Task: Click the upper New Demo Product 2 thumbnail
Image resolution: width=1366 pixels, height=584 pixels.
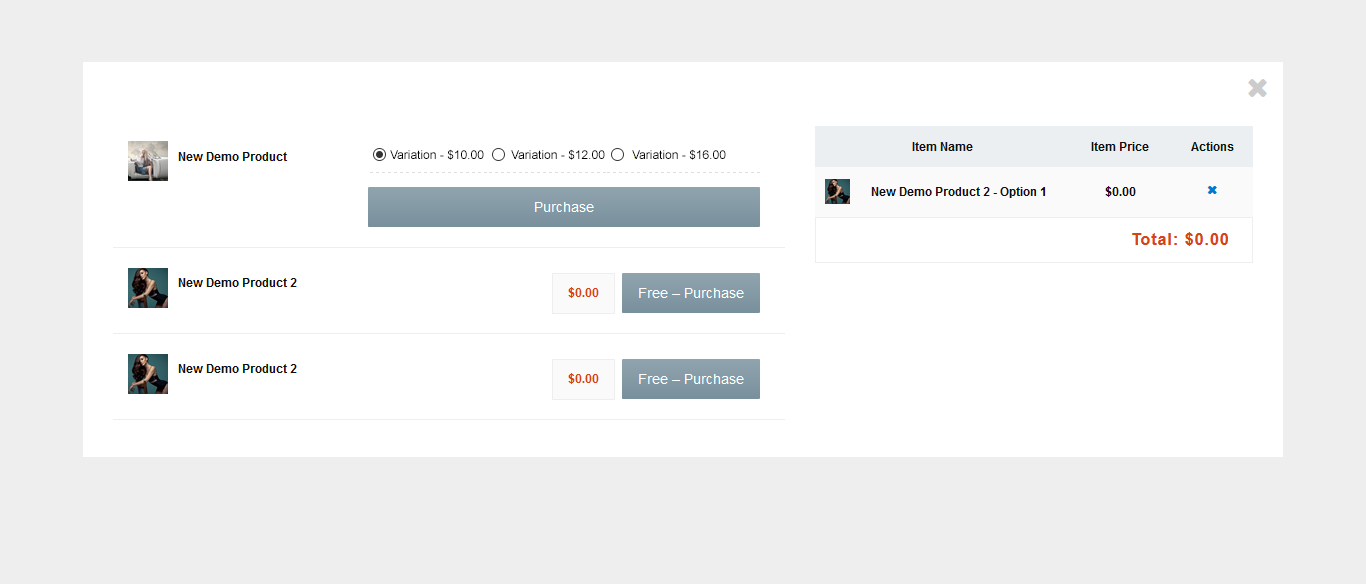Action: tap(148, 288)
